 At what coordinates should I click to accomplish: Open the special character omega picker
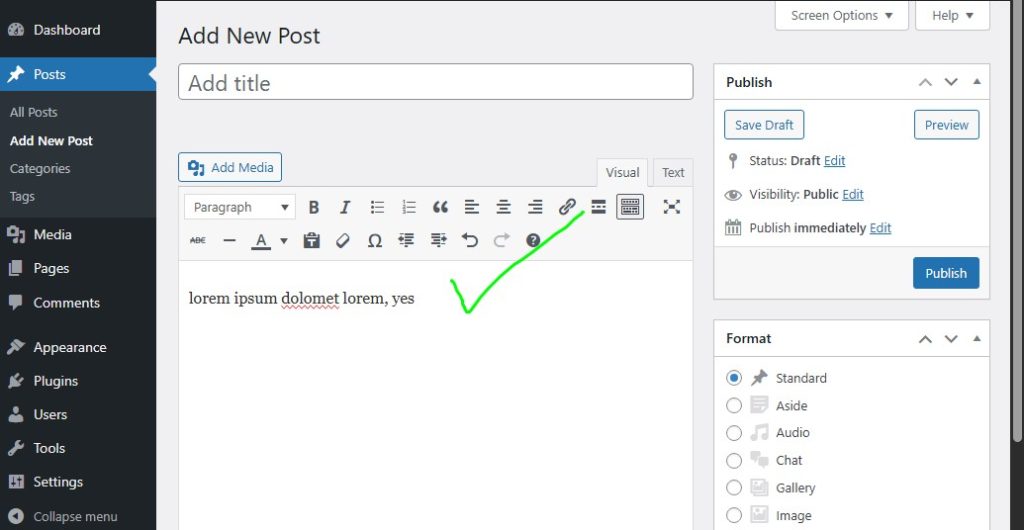pyautogui.click(x=374, y=241)
